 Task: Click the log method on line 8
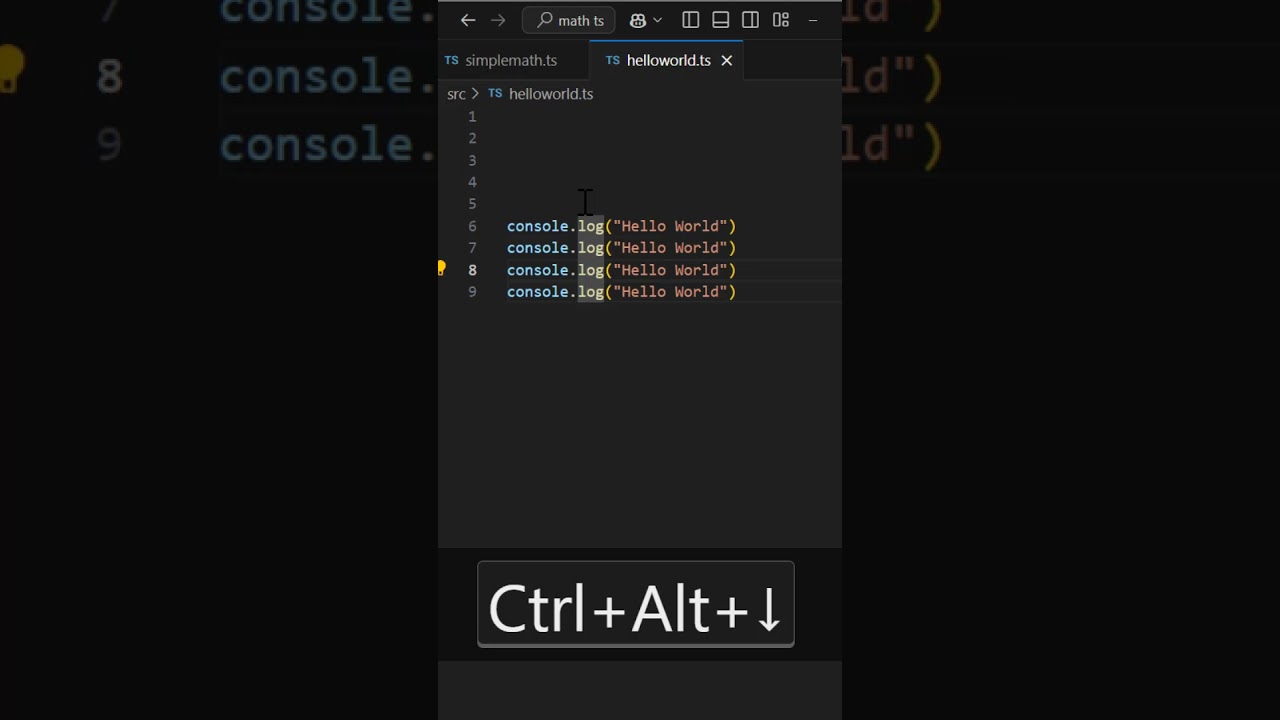tap(591, 270)
